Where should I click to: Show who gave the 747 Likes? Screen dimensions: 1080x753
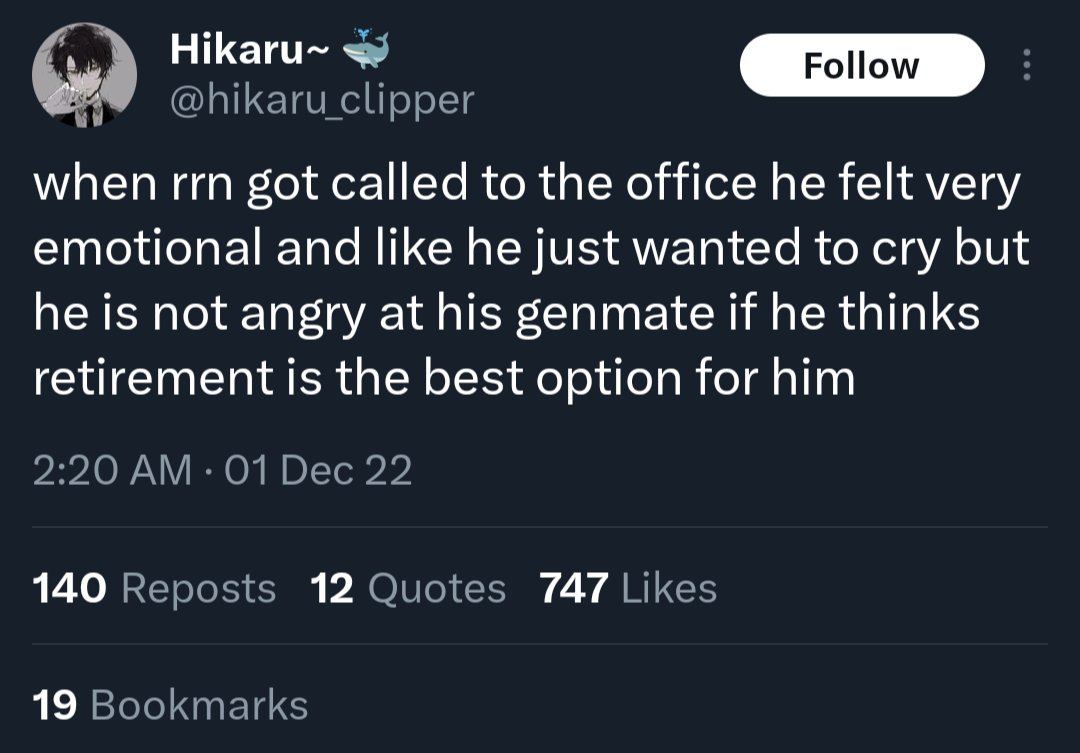[628, 588]
